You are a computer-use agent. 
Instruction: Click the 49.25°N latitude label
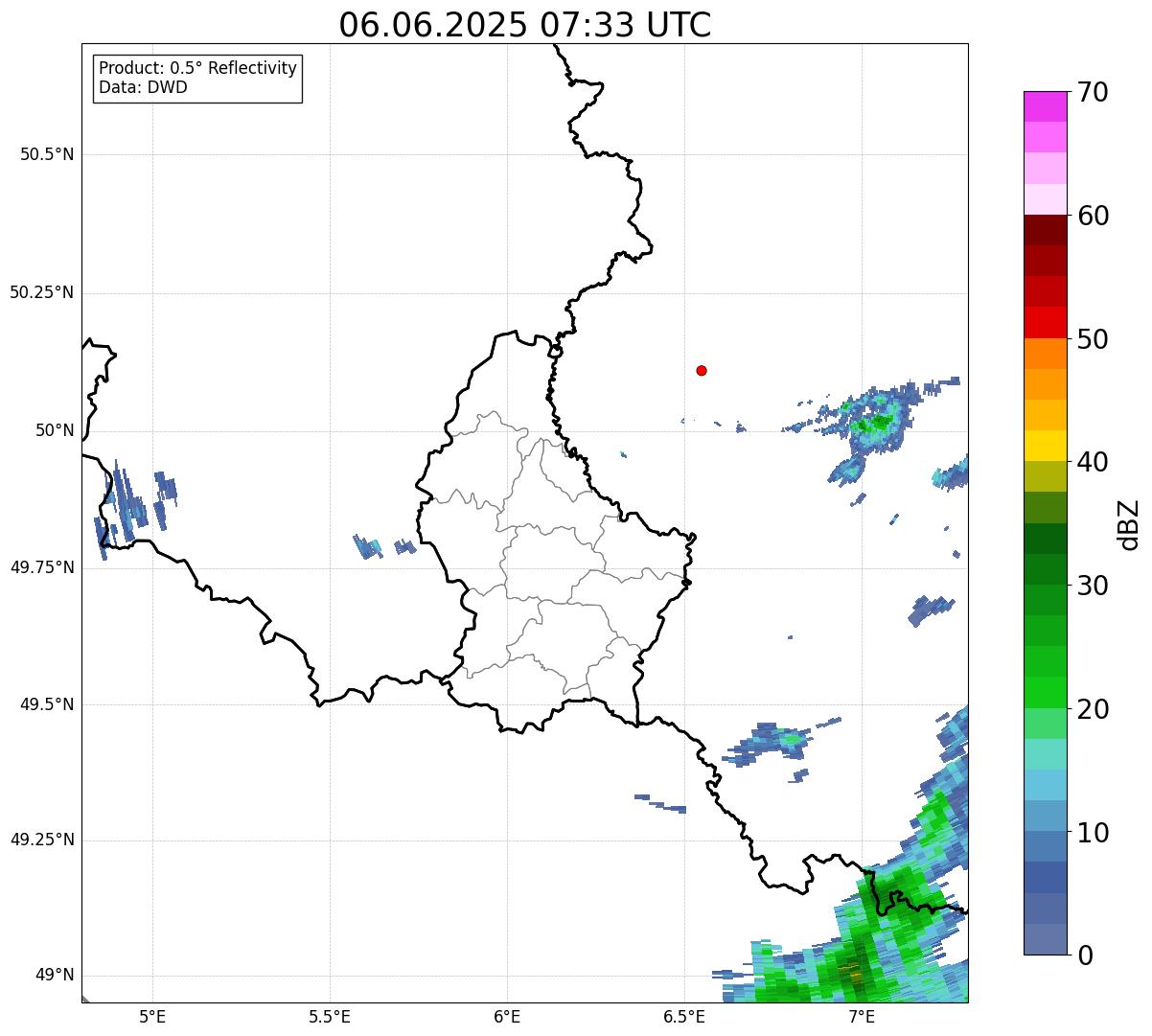pyautogui.click(x=41, y=840)
